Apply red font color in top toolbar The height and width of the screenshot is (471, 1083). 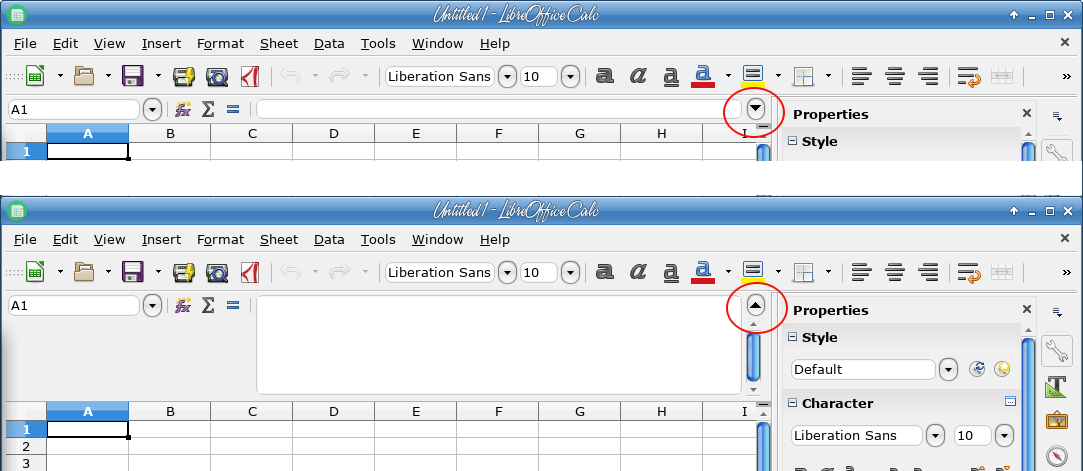coord(703,76)
